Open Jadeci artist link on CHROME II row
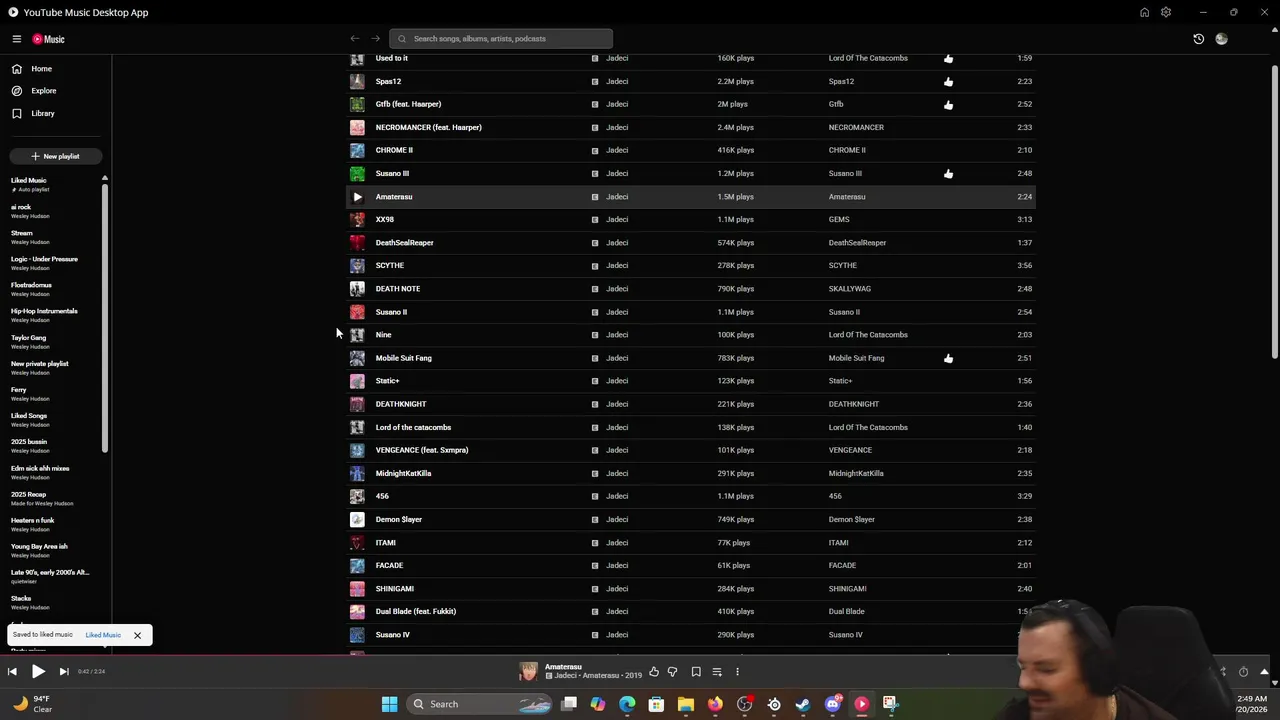Screen dimensions: 1280x720 [617, 150]
